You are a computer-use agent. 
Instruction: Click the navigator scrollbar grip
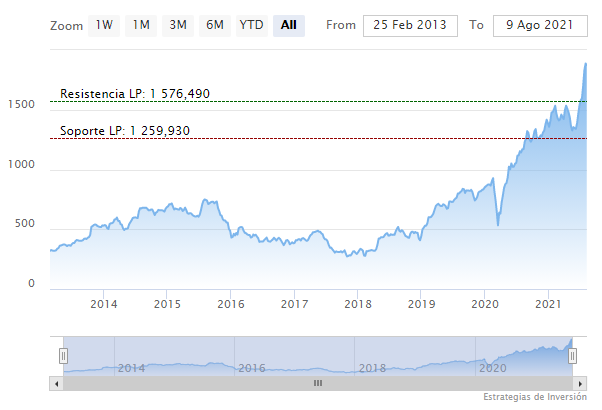pos(318,384)
